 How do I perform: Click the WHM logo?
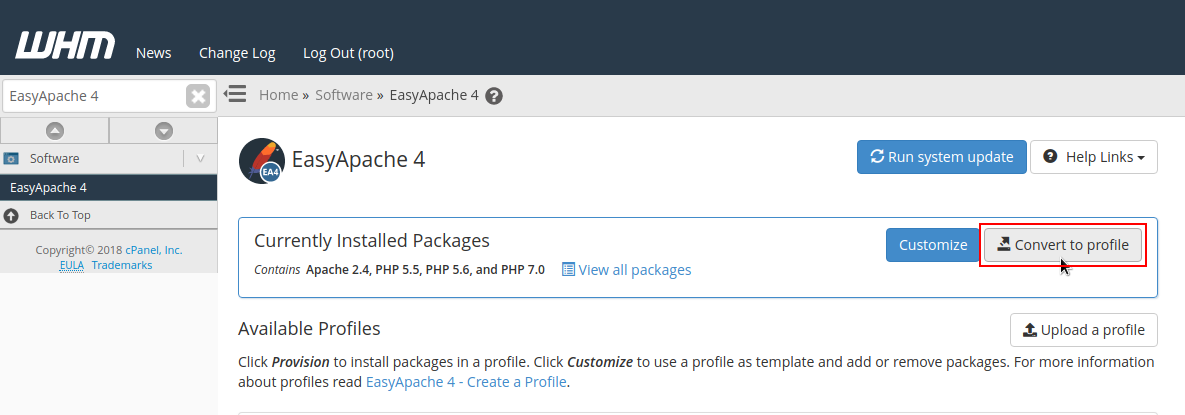pyautogui.click(x=65, y=45)
